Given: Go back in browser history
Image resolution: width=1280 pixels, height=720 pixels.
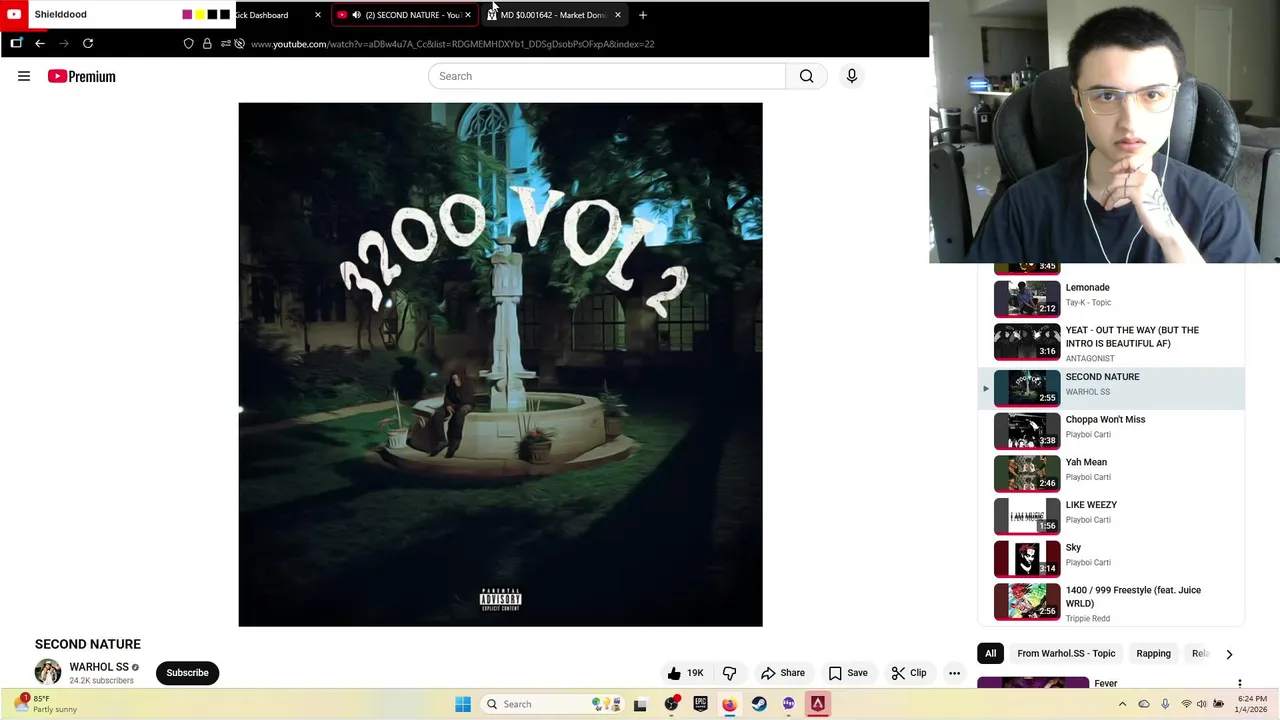Looking at the screenshot, I should tap(40, 43).
